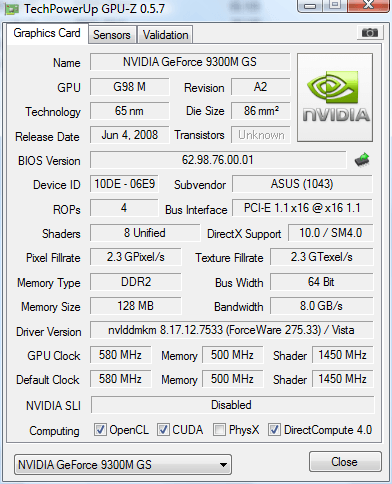The image size is (392, 484).
Task: Switch to the Sensors tab
Action: point(112,35)
